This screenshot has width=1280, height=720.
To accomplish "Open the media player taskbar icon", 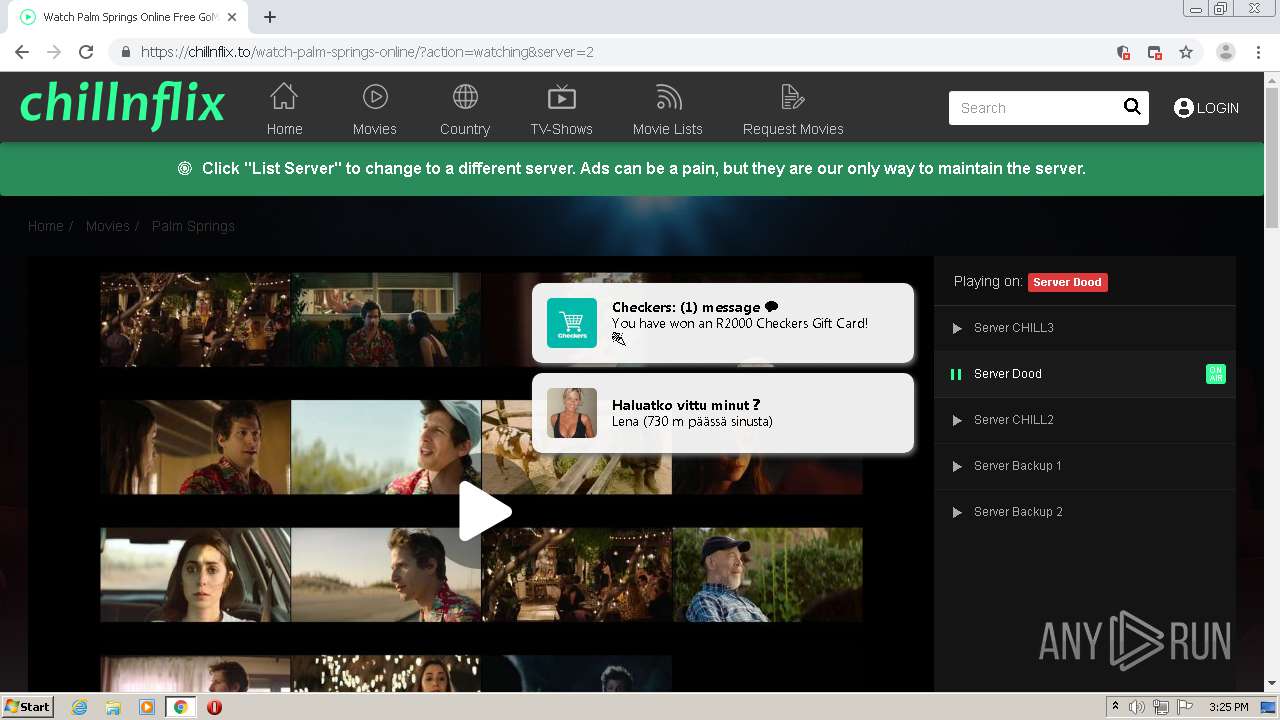I will click(x=147, y=707).
